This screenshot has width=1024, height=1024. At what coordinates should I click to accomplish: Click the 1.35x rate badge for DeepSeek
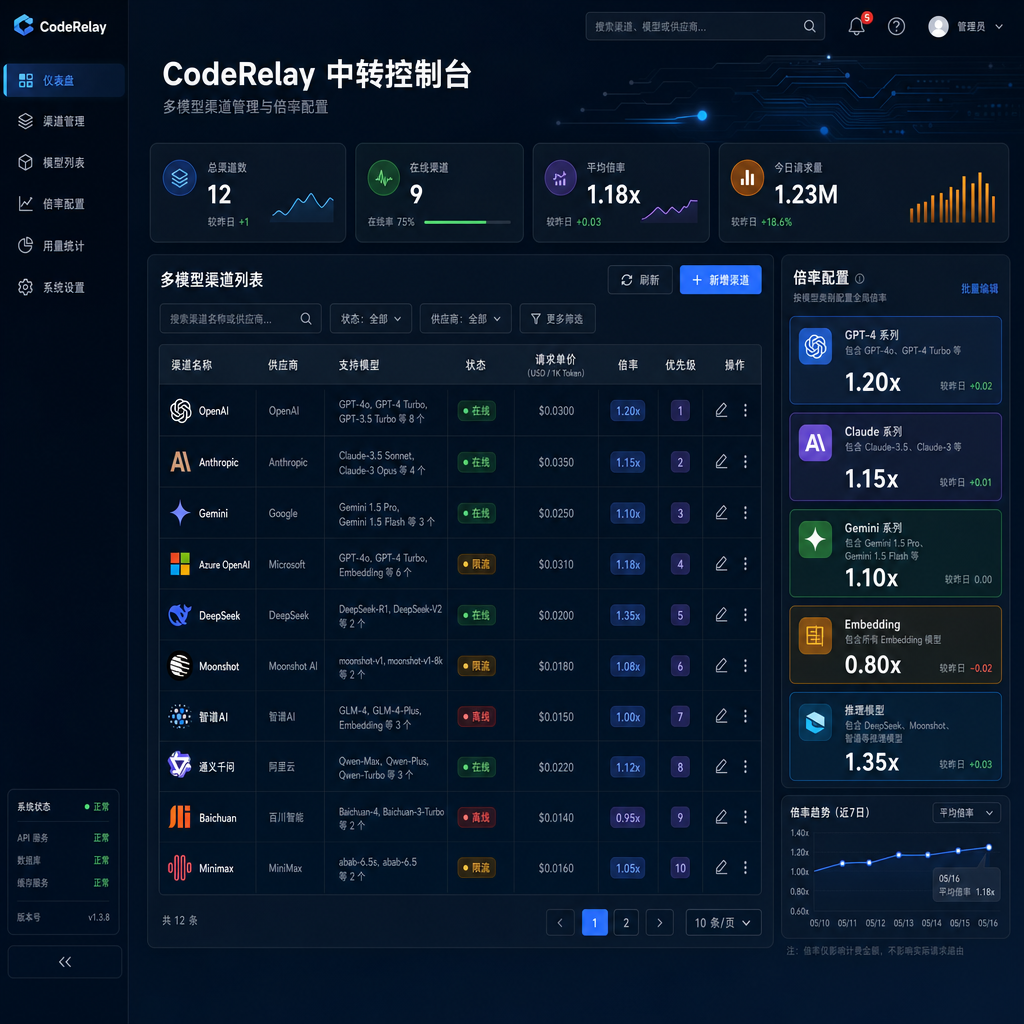(628, 615)
